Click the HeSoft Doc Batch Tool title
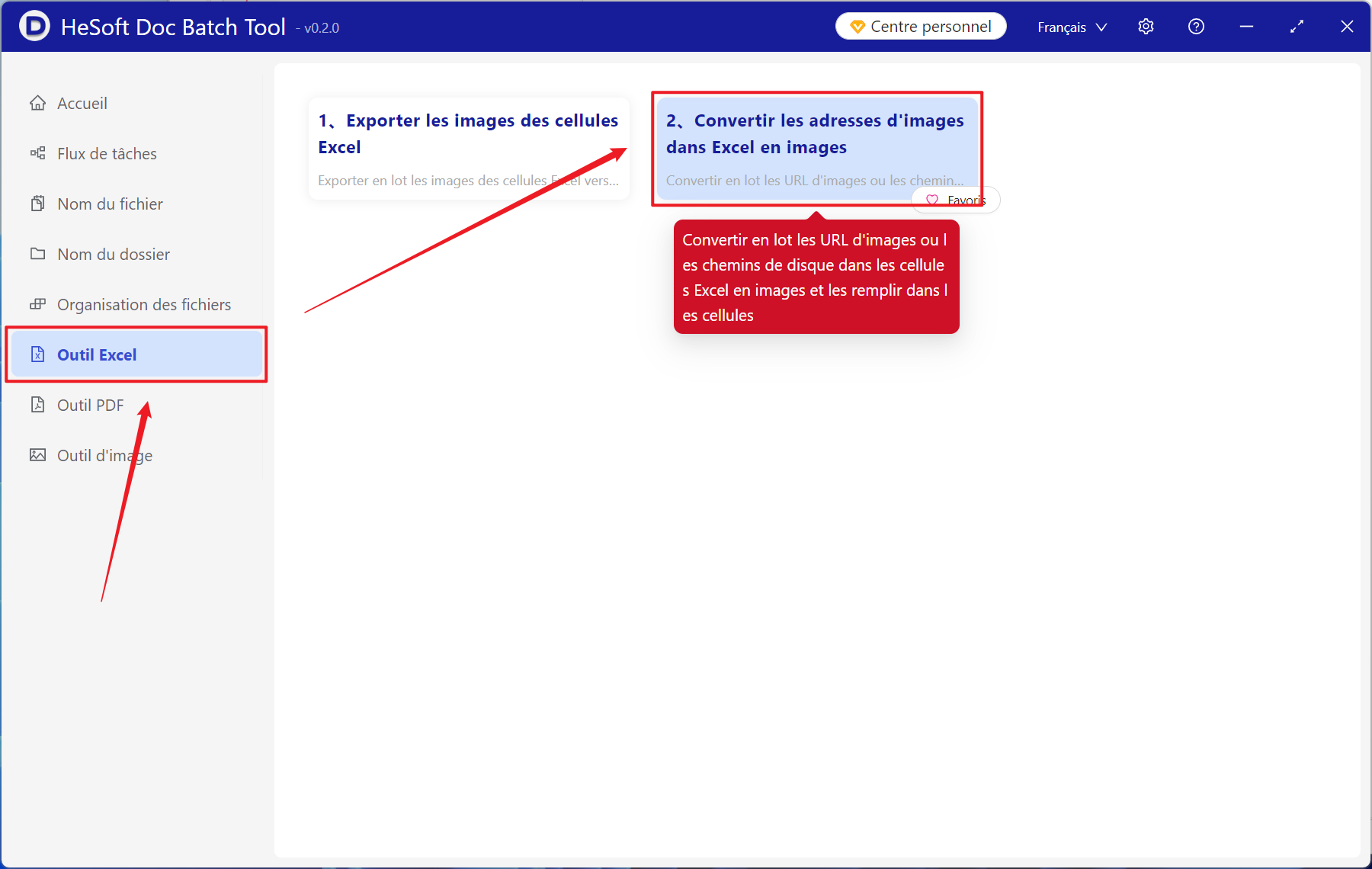The image size is (1372, 869). (x=173, y=27)
